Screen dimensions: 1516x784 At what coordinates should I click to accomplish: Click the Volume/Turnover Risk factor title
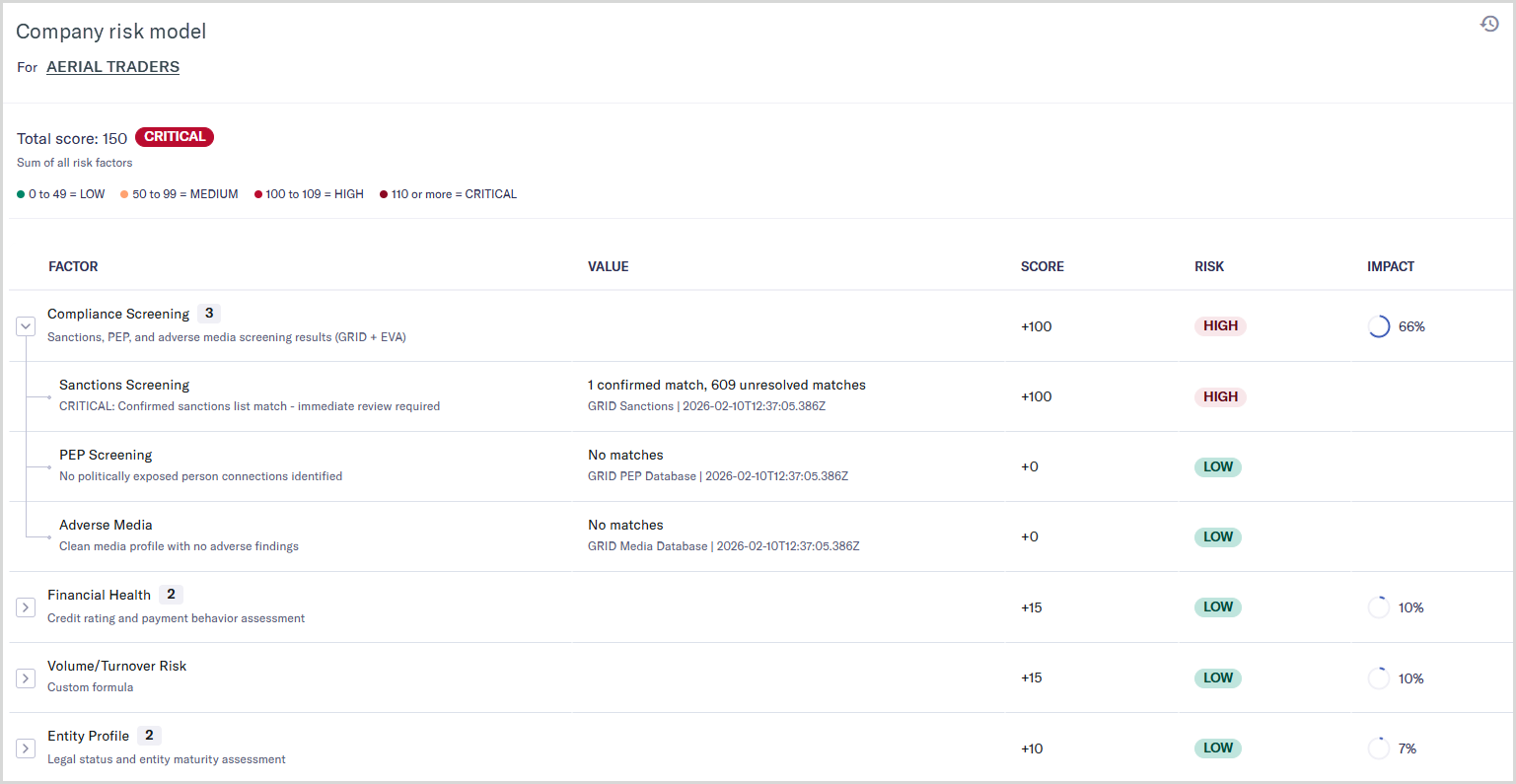click(116, 666)
